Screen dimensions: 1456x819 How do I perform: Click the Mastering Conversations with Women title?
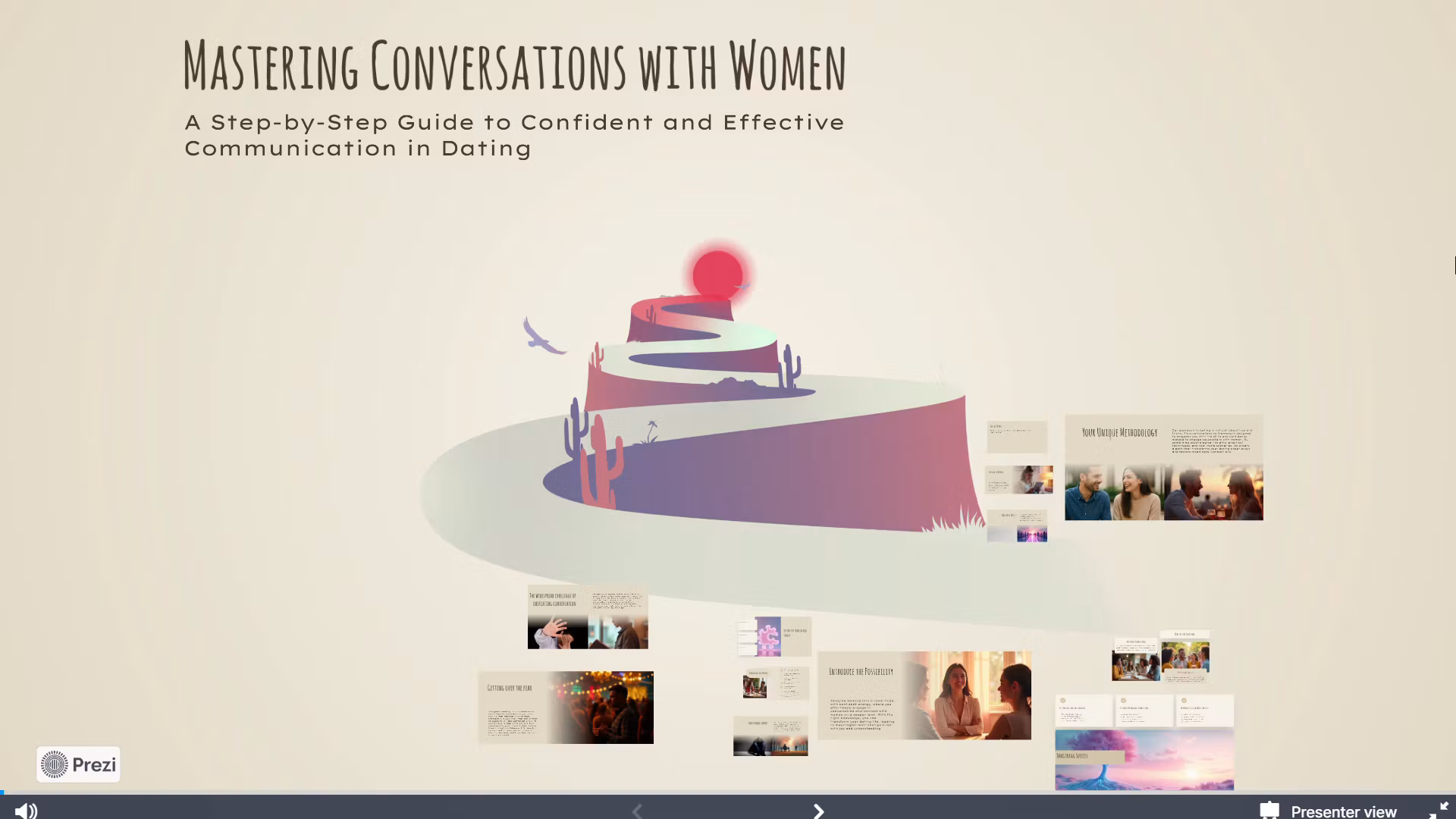pyautogui.click(x=515, y=65)
